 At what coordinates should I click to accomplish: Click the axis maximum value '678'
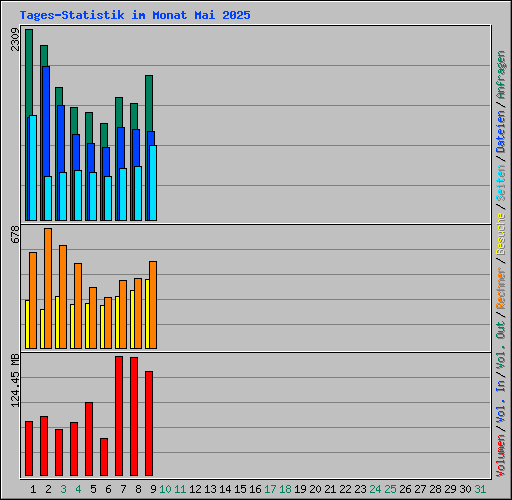click(15, 234)
